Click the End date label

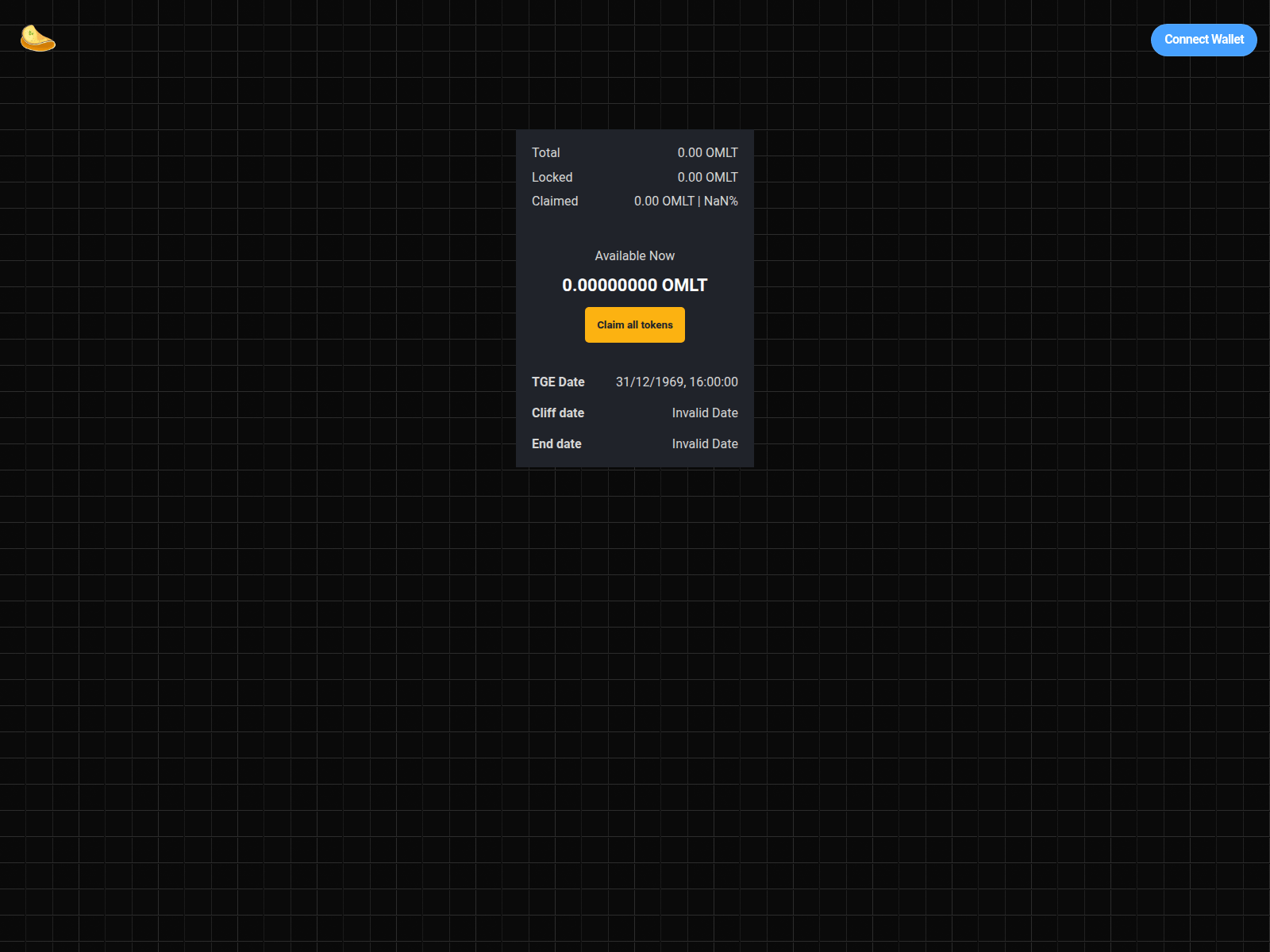(x=556, y=443)
